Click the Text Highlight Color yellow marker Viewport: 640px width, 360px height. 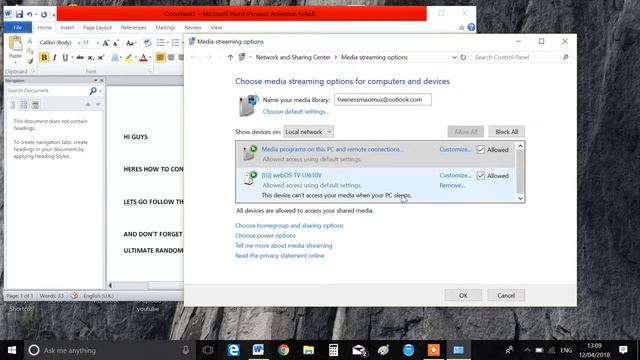(x=129, y=58)
